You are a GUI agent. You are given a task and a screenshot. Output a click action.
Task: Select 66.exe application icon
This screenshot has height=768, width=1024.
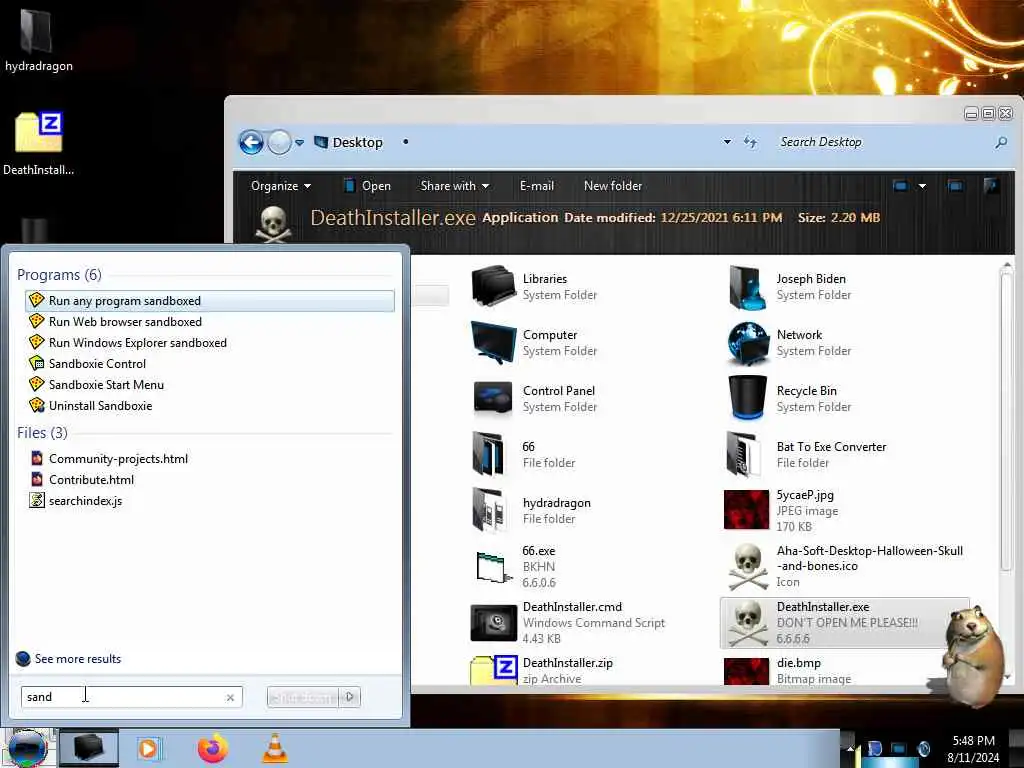(x=494, y=566)
